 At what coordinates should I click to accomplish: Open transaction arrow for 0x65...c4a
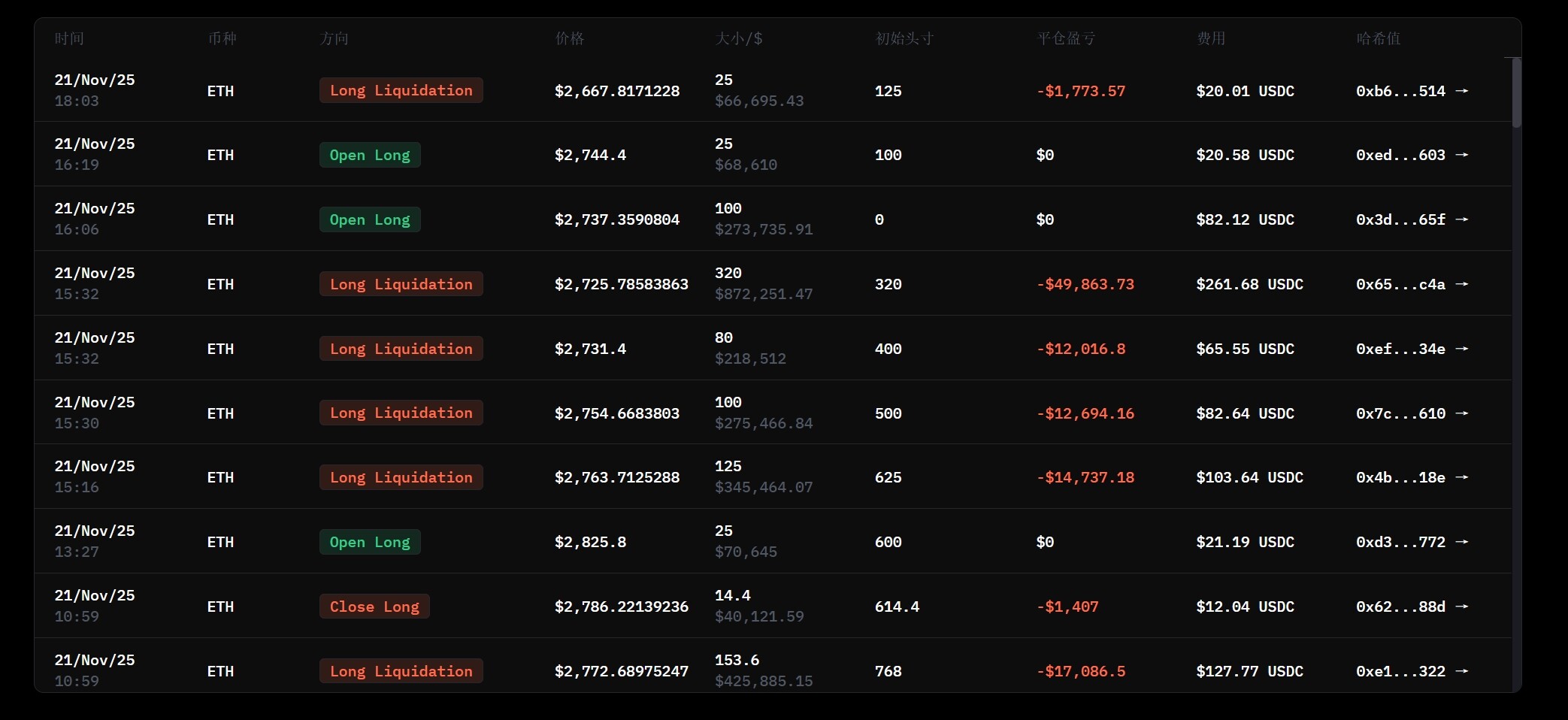tap(1461, 284)
